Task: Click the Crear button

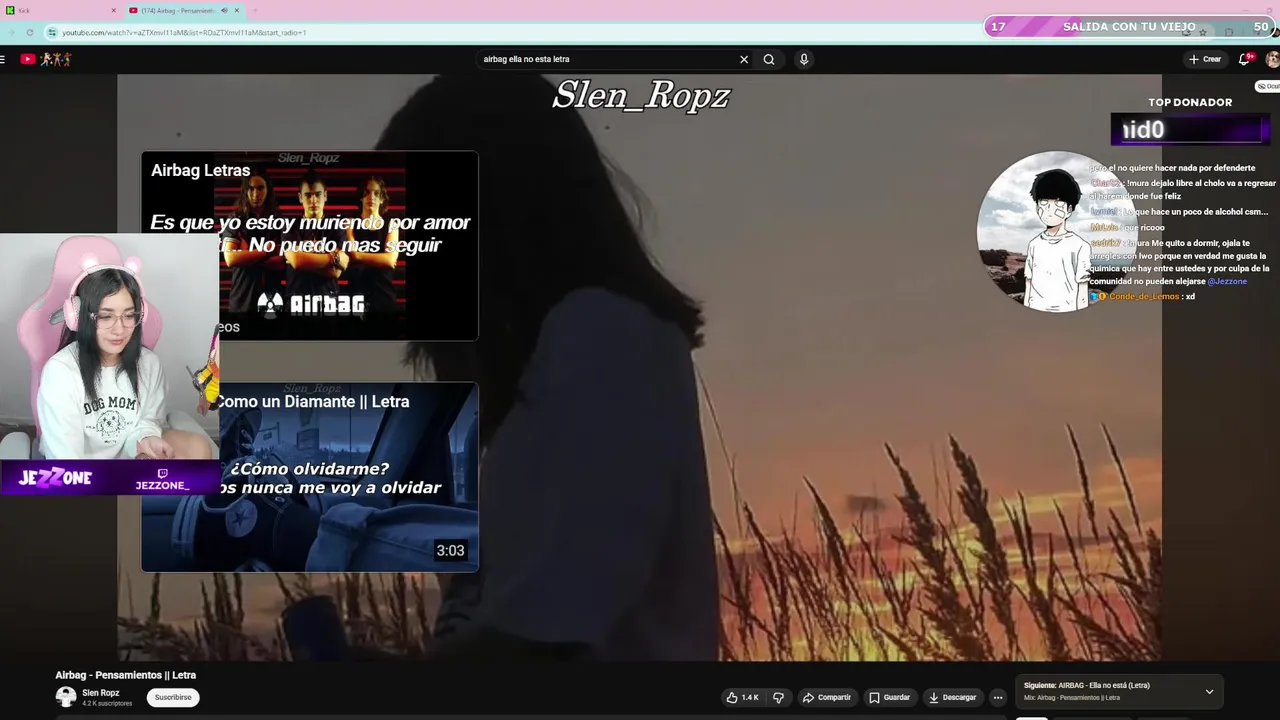Action: pyautogui.click(x=1205, y=59)
